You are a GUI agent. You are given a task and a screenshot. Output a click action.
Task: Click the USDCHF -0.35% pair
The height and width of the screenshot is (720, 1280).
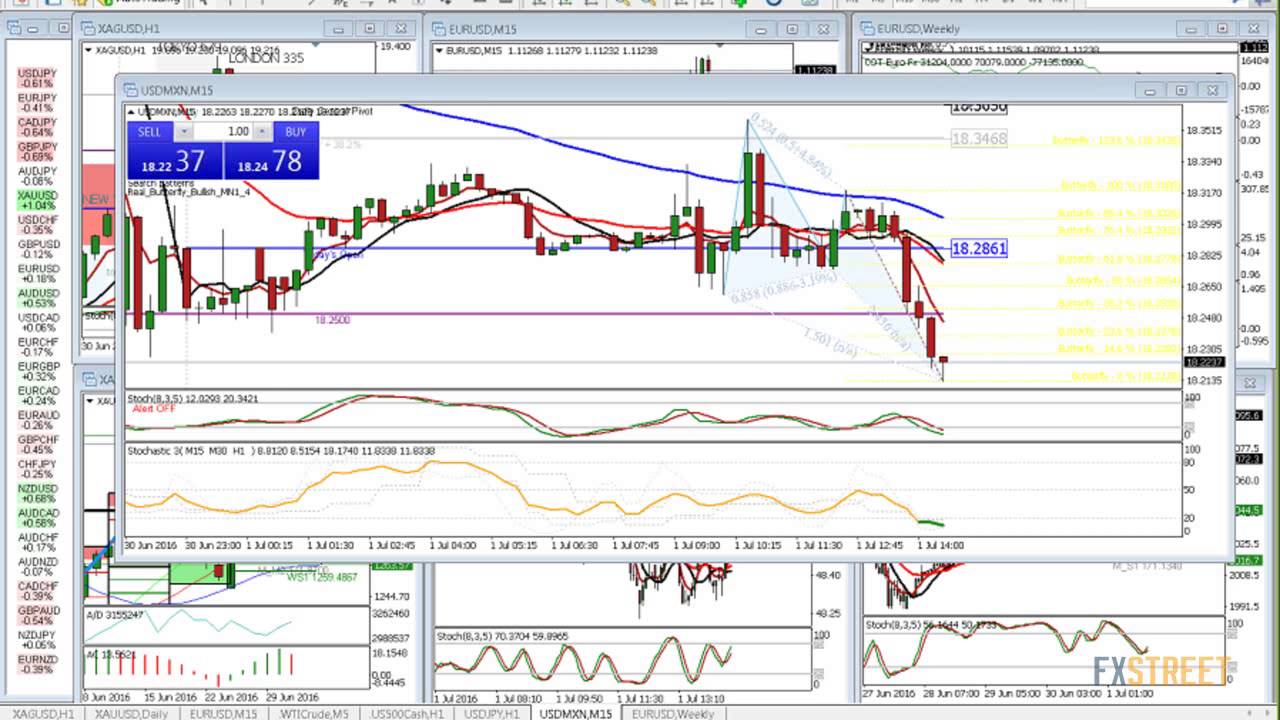tap(38, 224)
